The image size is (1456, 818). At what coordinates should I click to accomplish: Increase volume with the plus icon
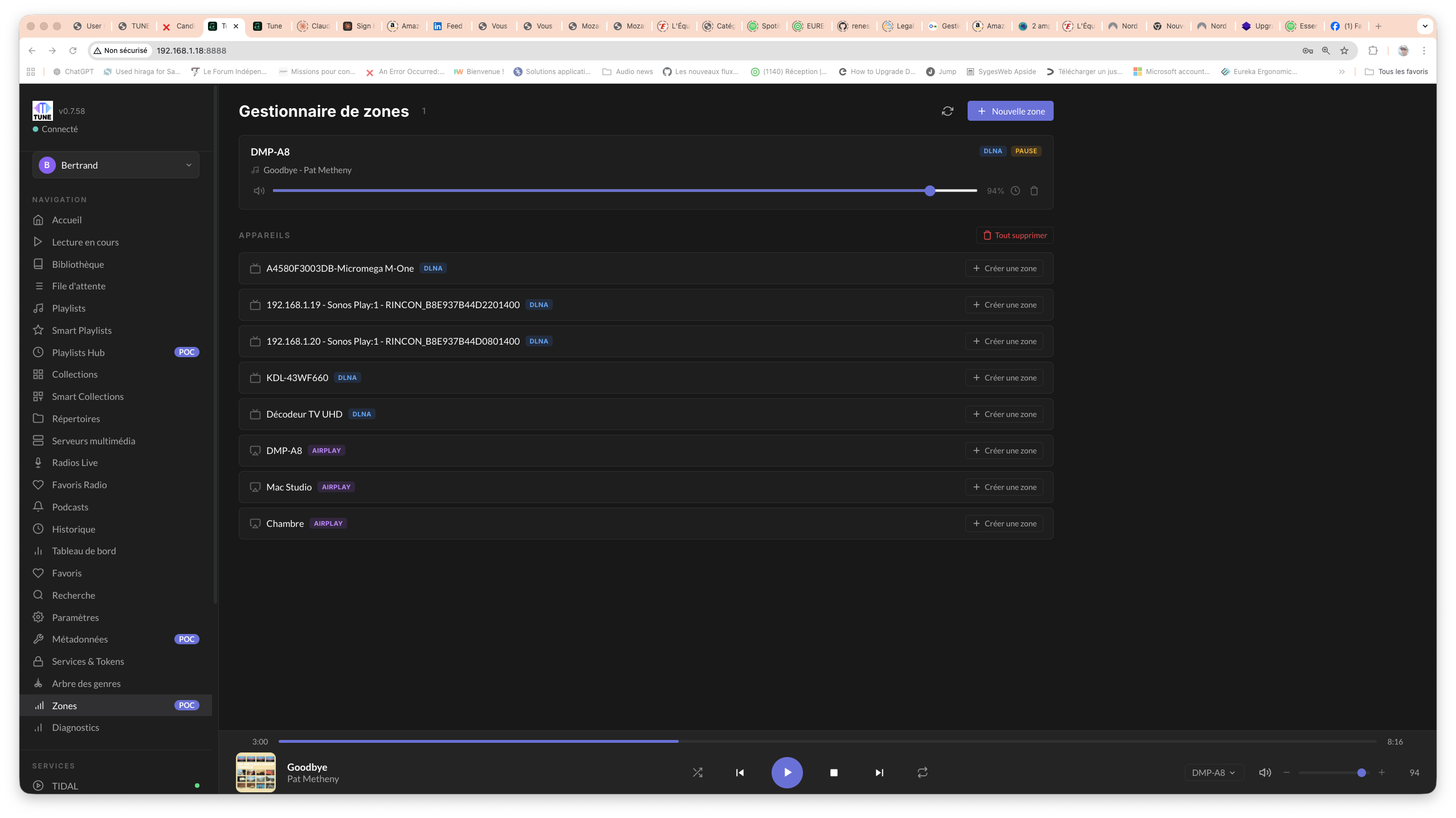1381,772
